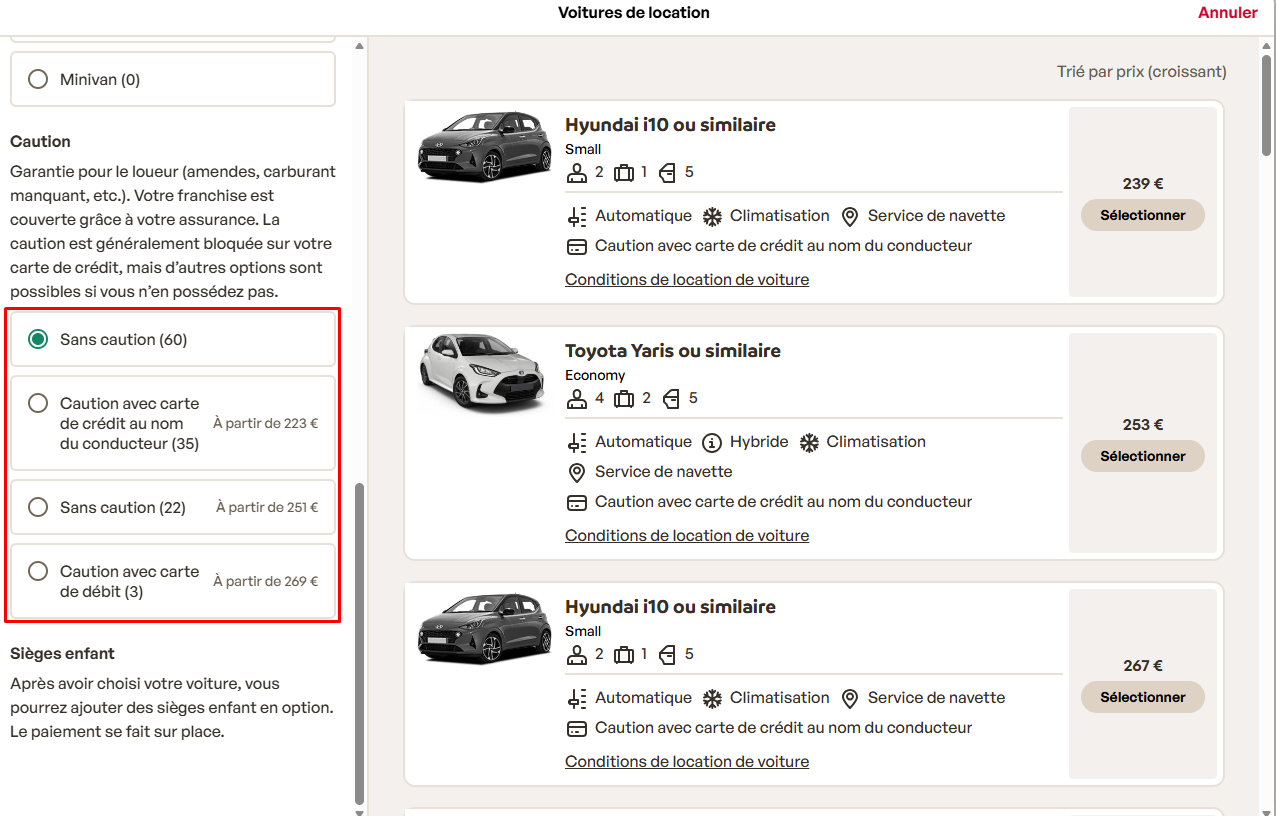Open rental conditions for 267 € Hyundai
The height and width of the screenshot is (816, 1276).
pos(687,762)
